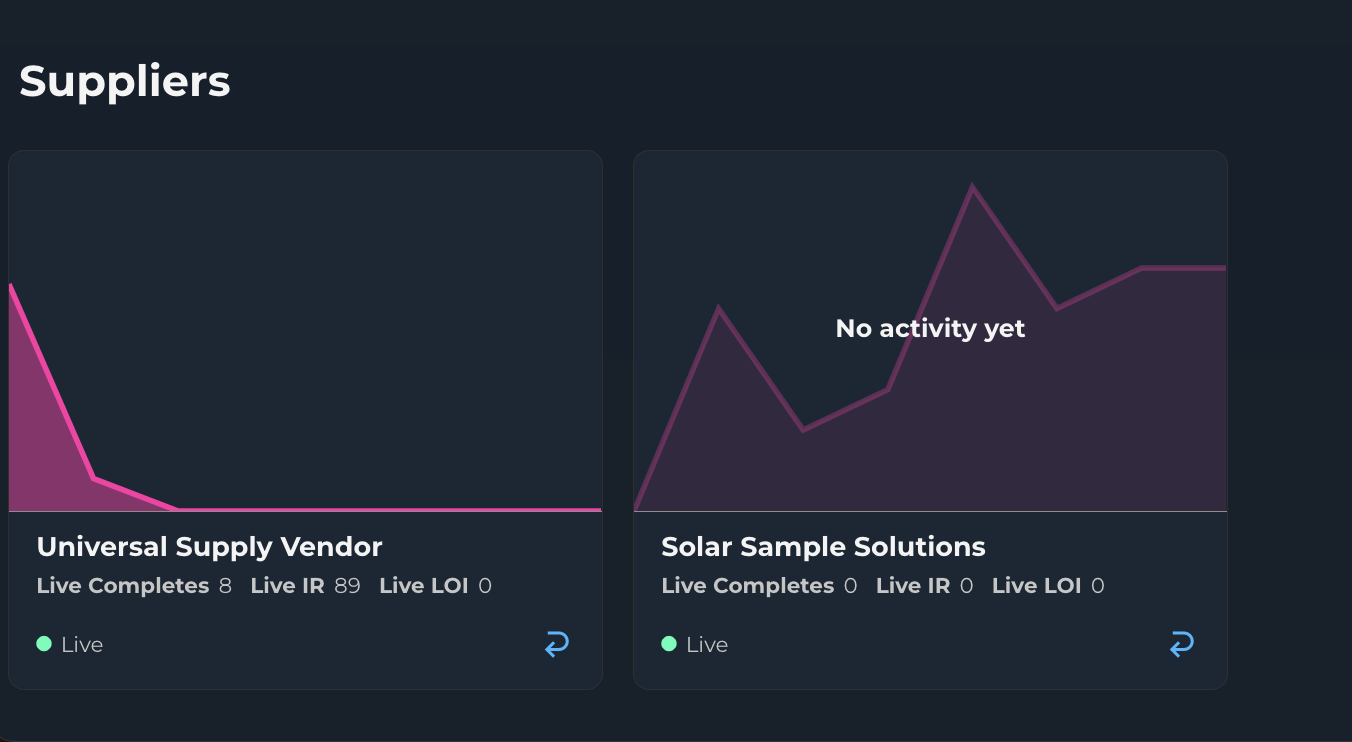Click the Live status on Solar Sample Solutions

(x=695, y=645)
